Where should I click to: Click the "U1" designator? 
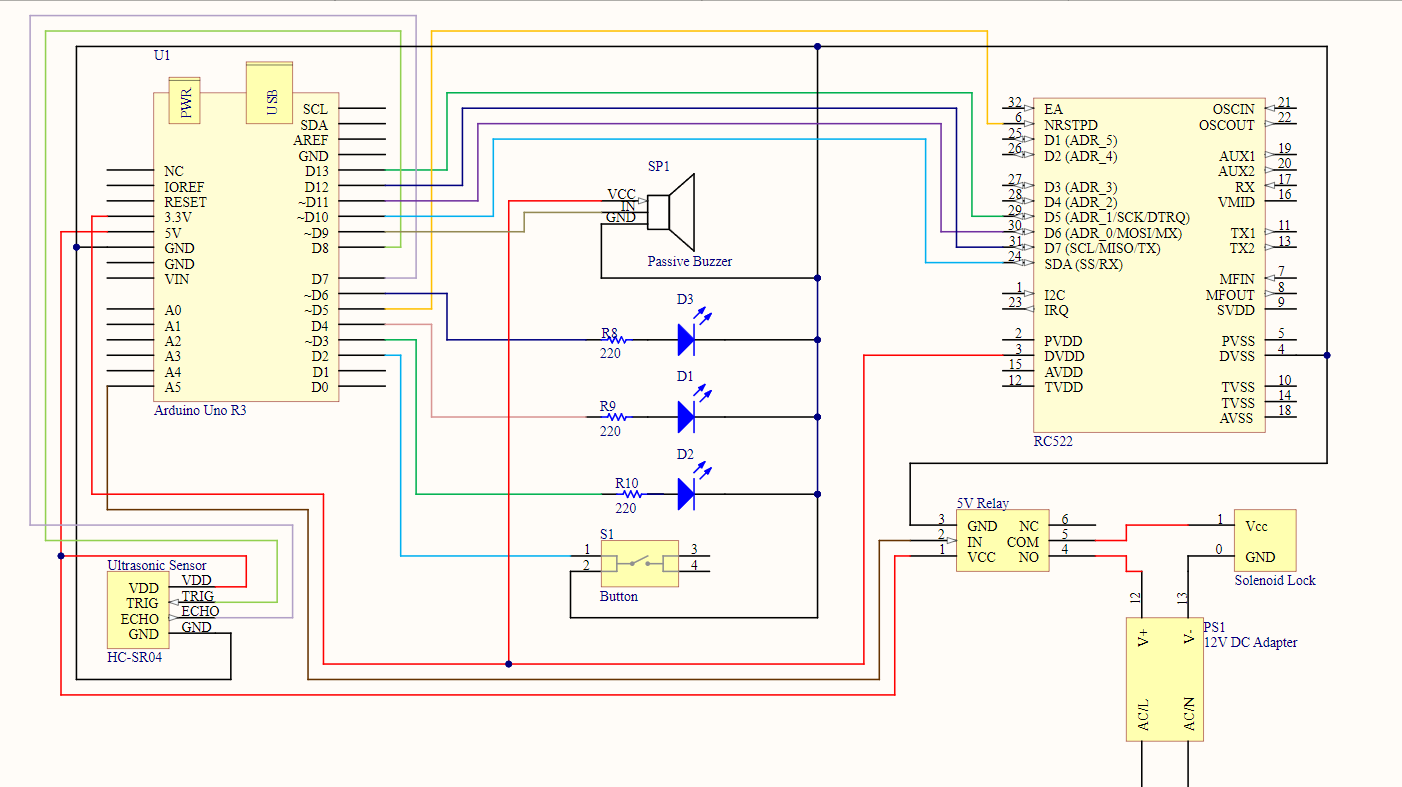162,56
